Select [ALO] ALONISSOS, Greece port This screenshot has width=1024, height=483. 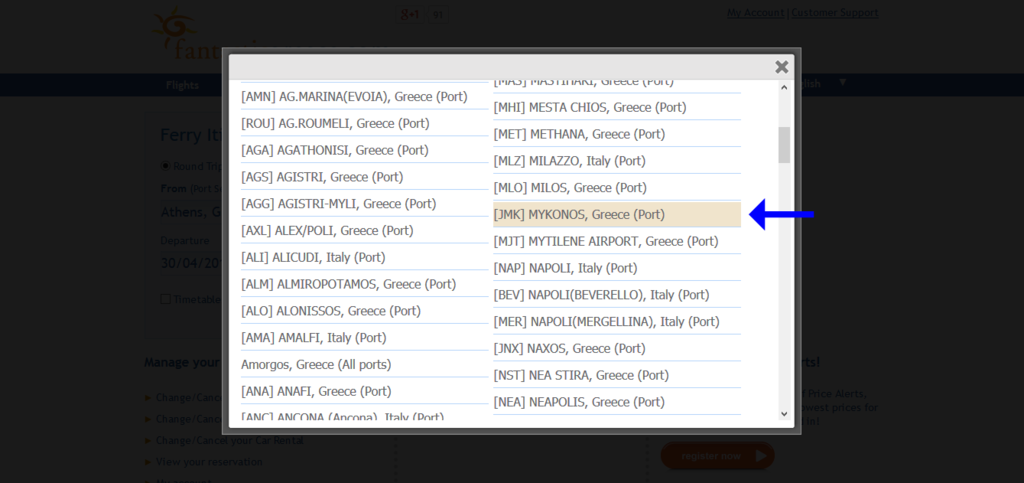[364, 311]
